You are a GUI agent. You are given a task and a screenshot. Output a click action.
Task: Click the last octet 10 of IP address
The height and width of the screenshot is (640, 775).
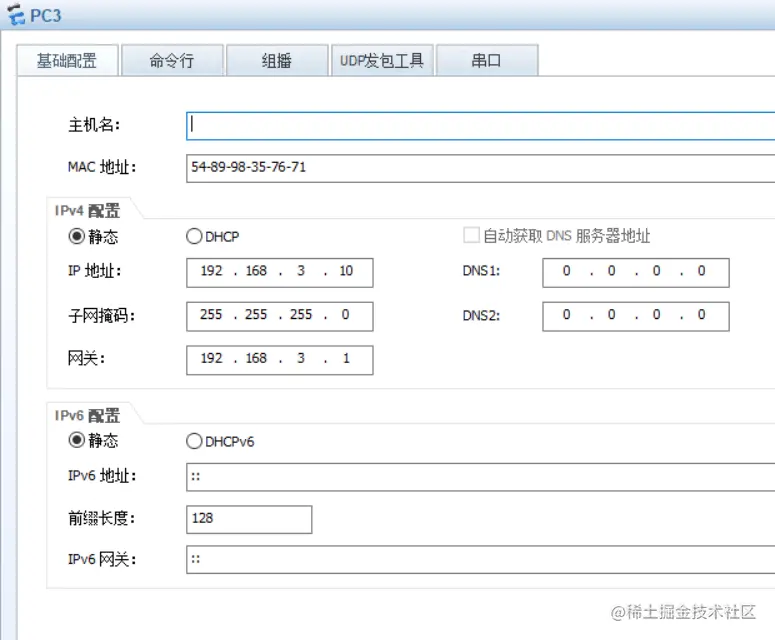pyautogui.click(x=346, y=271)
